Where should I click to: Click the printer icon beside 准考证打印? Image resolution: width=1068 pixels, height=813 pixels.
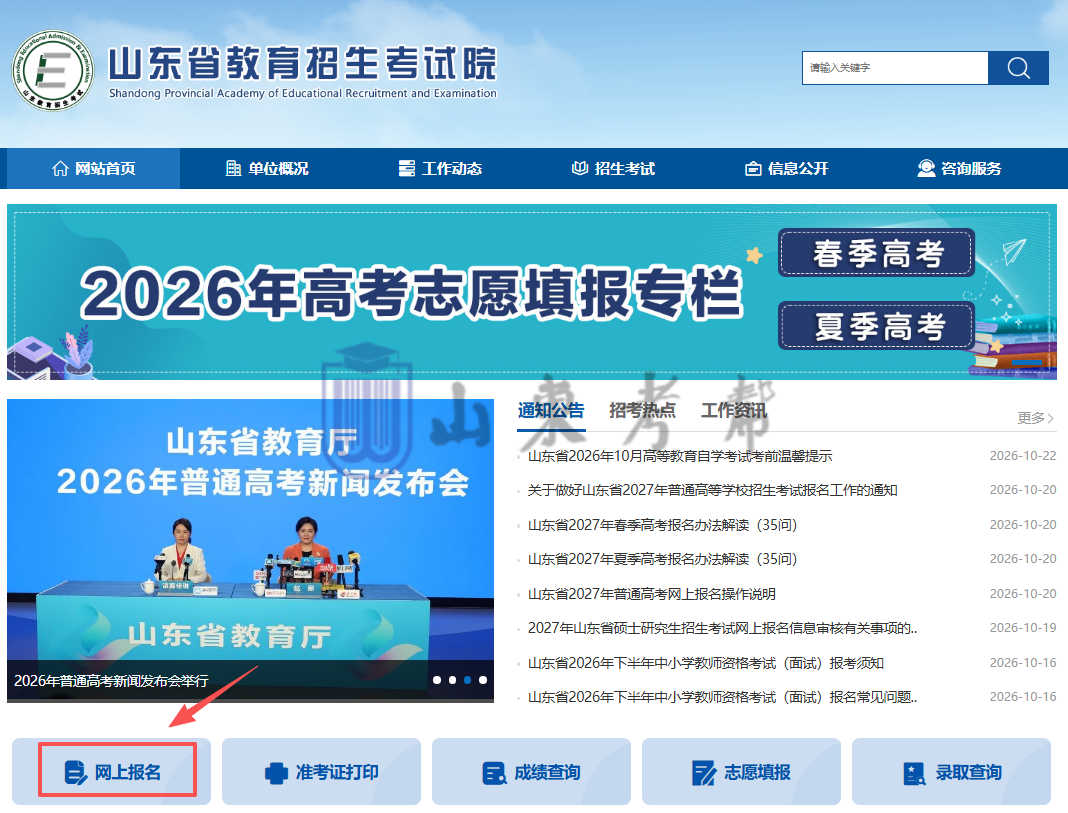tap(276, 773)
